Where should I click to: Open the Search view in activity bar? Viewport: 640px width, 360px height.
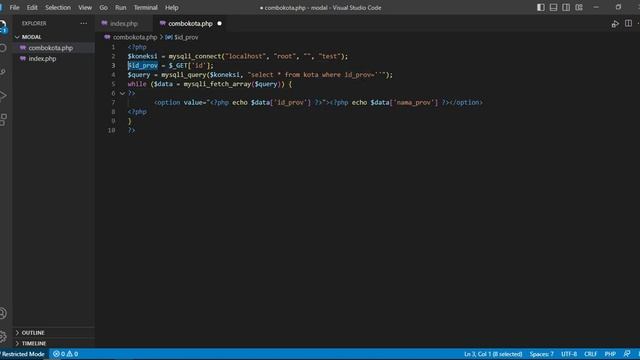point(3,48)
